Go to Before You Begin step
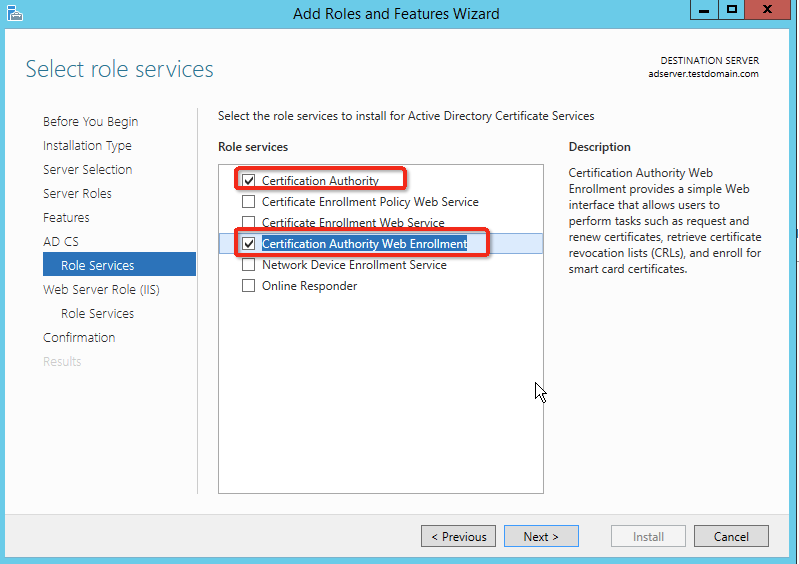The width and height of the screenshot is (799, 564). 90,122
